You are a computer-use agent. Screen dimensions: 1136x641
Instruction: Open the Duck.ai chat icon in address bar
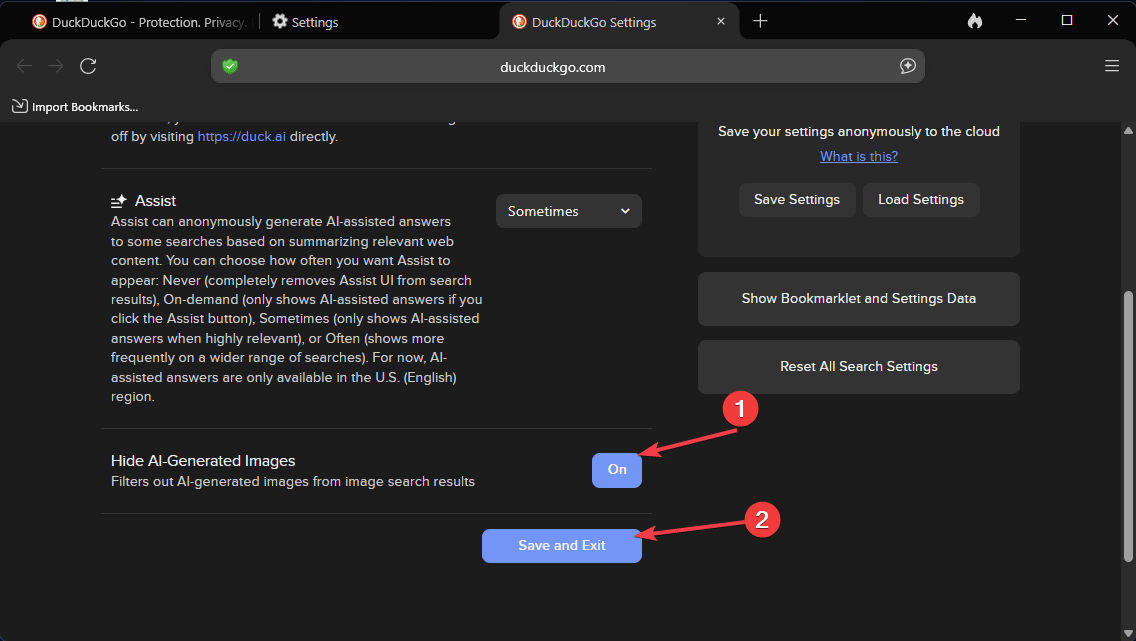pos(907,66)
